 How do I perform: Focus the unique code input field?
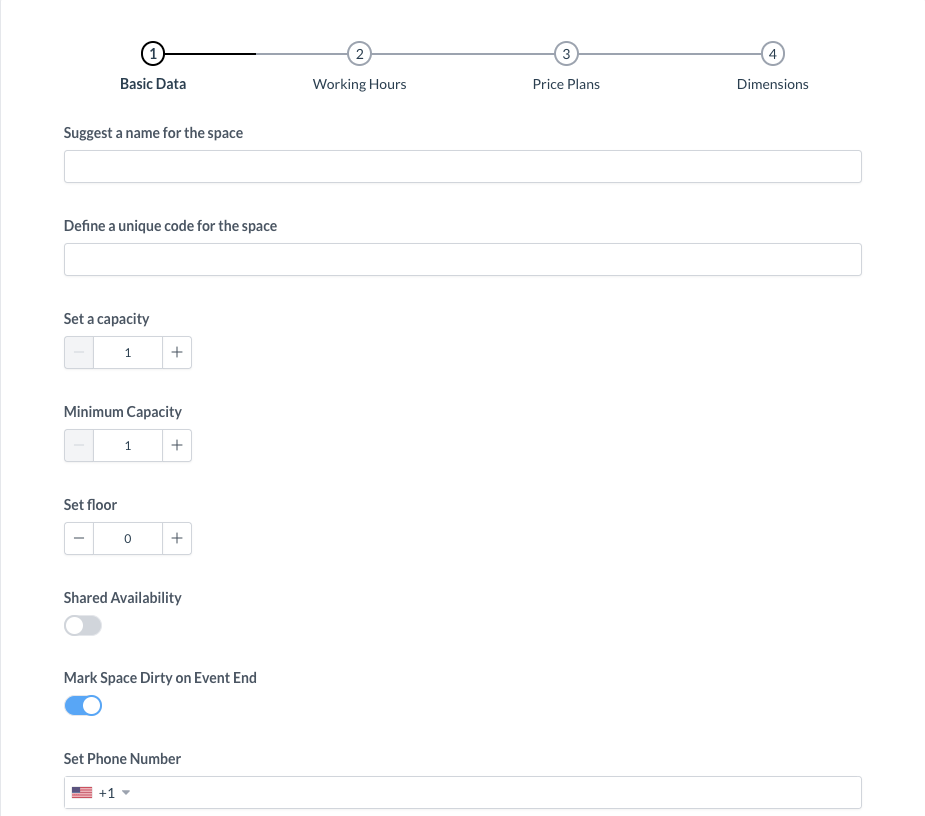(x=462, y=260)
